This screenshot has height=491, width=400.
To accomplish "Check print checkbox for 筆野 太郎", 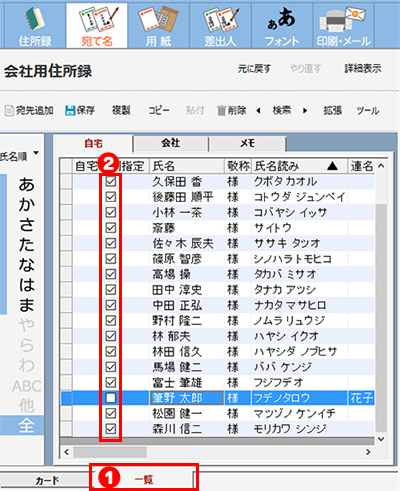I will (111, 398).
